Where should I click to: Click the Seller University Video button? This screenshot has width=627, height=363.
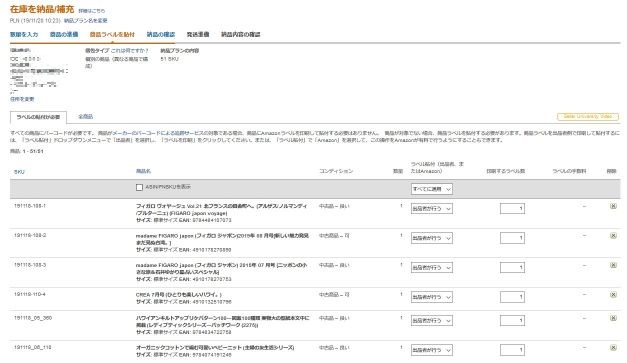(588, 116)
